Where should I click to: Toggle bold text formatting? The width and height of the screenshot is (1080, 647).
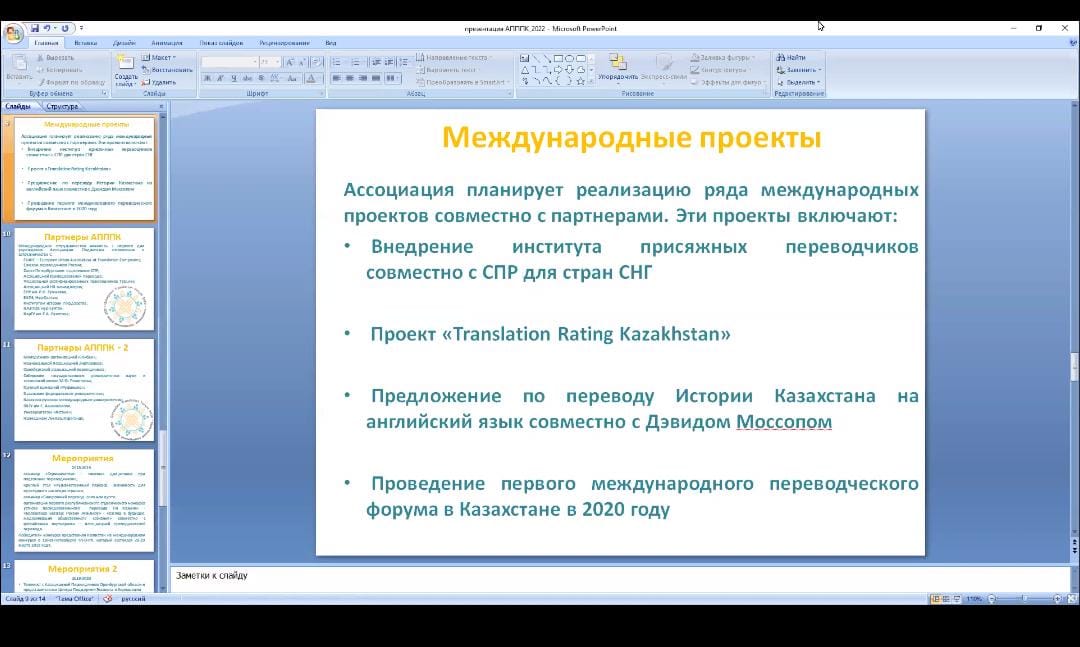pyautogui.click(x=205, y=78)
